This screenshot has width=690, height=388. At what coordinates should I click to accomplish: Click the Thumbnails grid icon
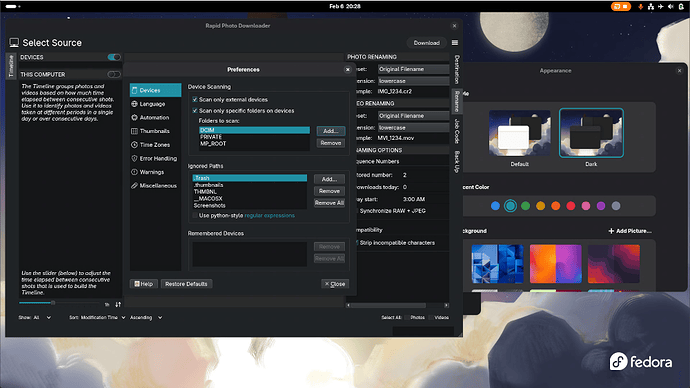pos(135,131)
